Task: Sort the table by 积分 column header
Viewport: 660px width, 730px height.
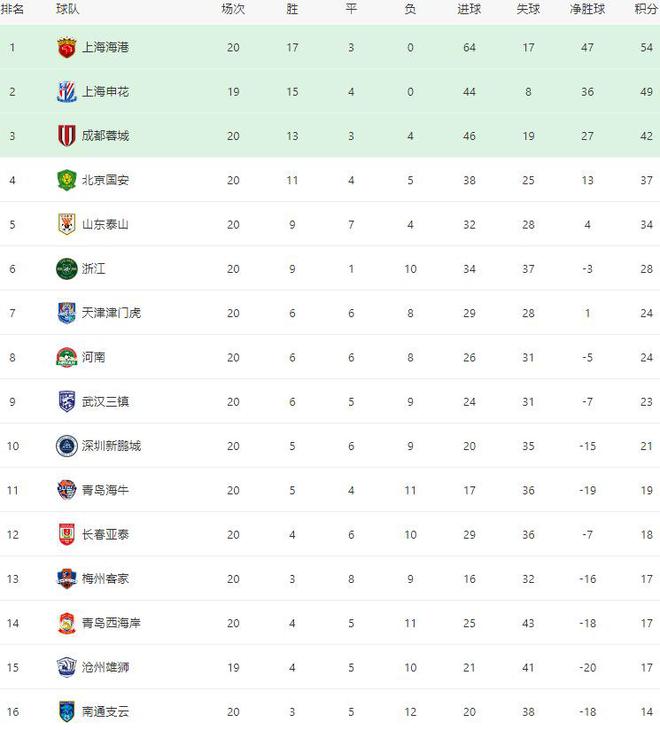Action: 646,9
